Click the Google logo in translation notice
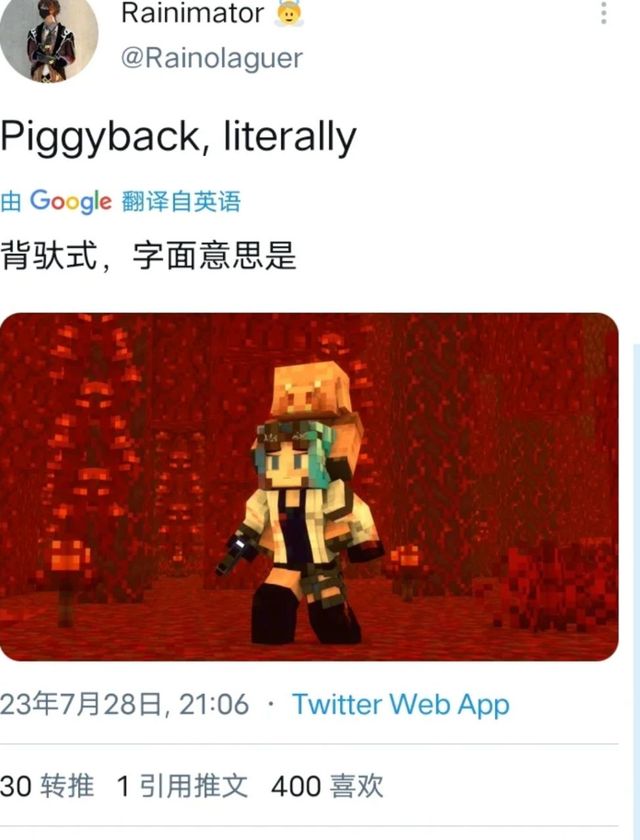 [71, 202]
